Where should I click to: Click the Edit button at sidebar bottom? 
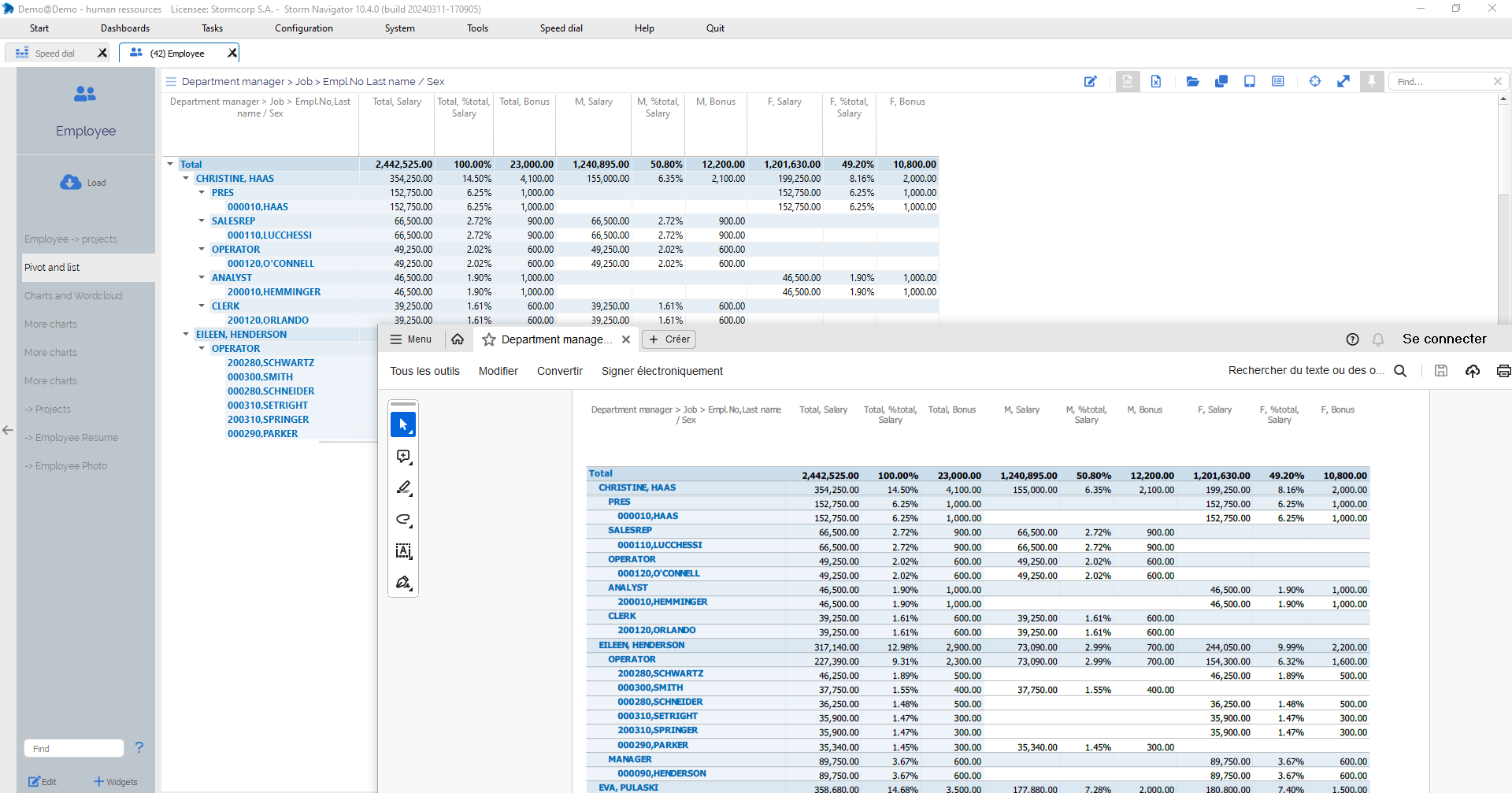[x=43, y=782]
